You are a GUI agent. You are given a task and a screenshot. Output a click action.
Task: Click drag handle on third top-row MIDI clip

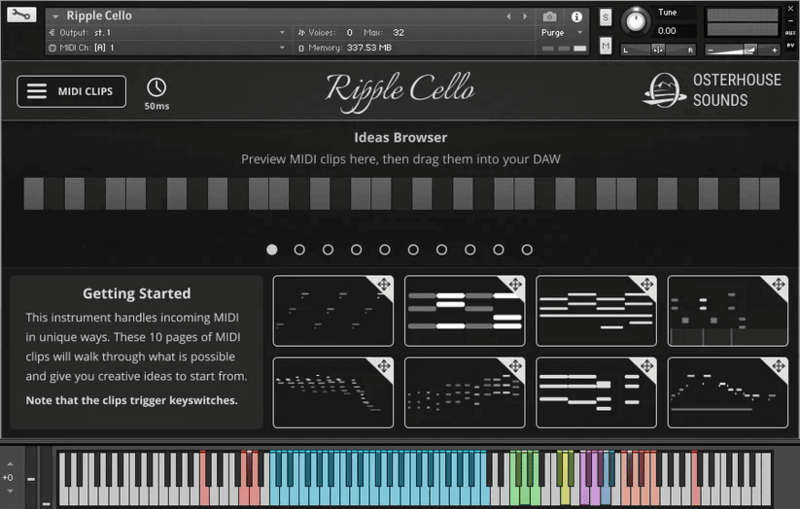click(x=647, y=284)
